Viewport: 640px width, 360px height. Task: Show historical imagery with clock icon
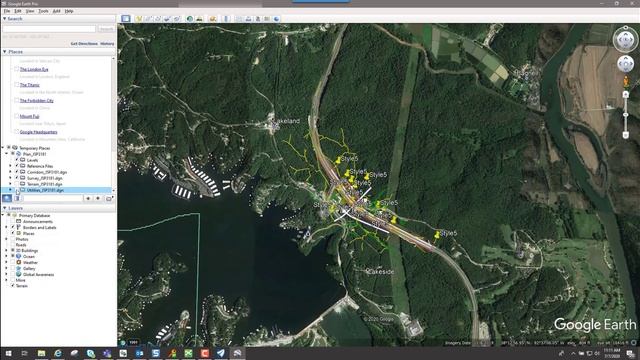coord(190,19)
